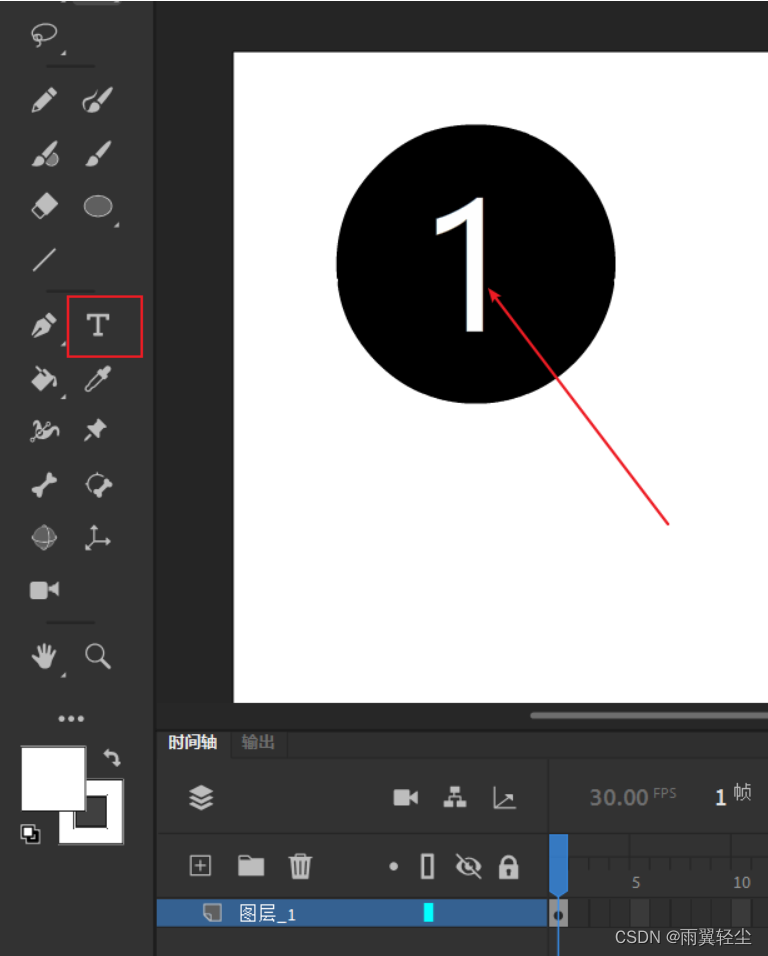The image size is (768, 956).
Task: Select the 3D Translation axis tool
Action: click(97, 538)
